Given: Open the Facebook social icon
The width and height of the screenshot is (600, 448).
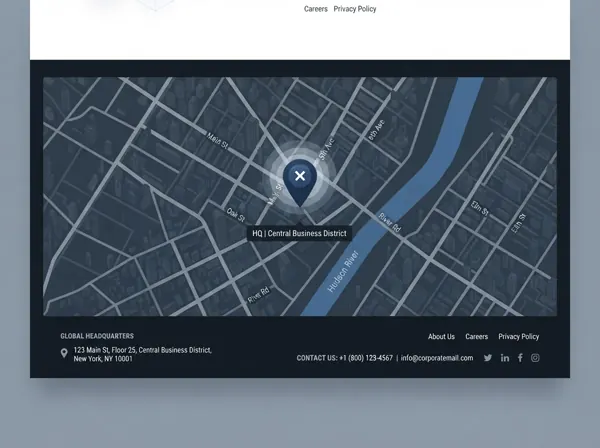Looking at the screenshot, I should click(520, 358).
